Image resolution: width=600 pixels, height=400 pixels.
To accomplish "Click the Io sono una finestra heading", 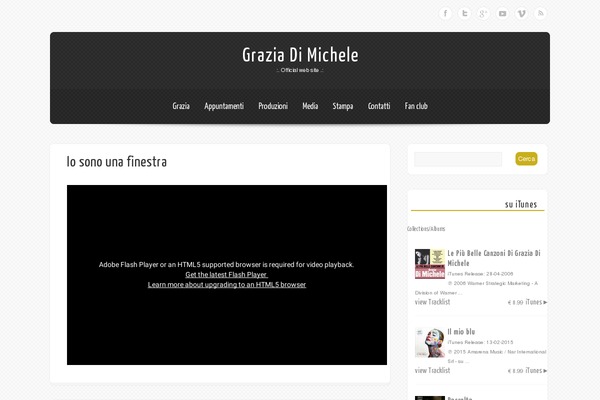I will [117, 162].
